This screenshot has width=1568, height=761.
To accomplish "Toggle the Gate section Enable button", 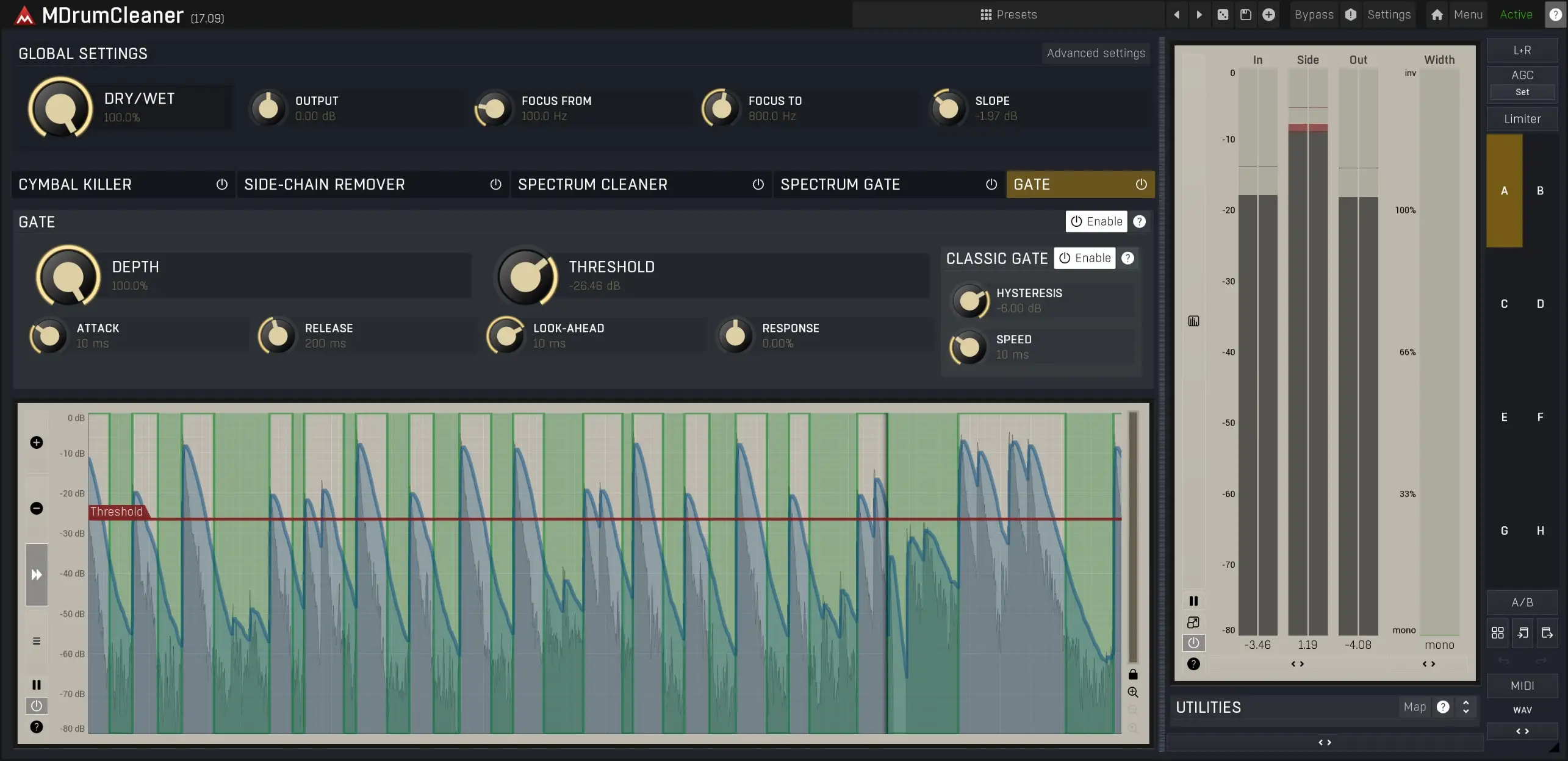I will [x=1096, y=221].
